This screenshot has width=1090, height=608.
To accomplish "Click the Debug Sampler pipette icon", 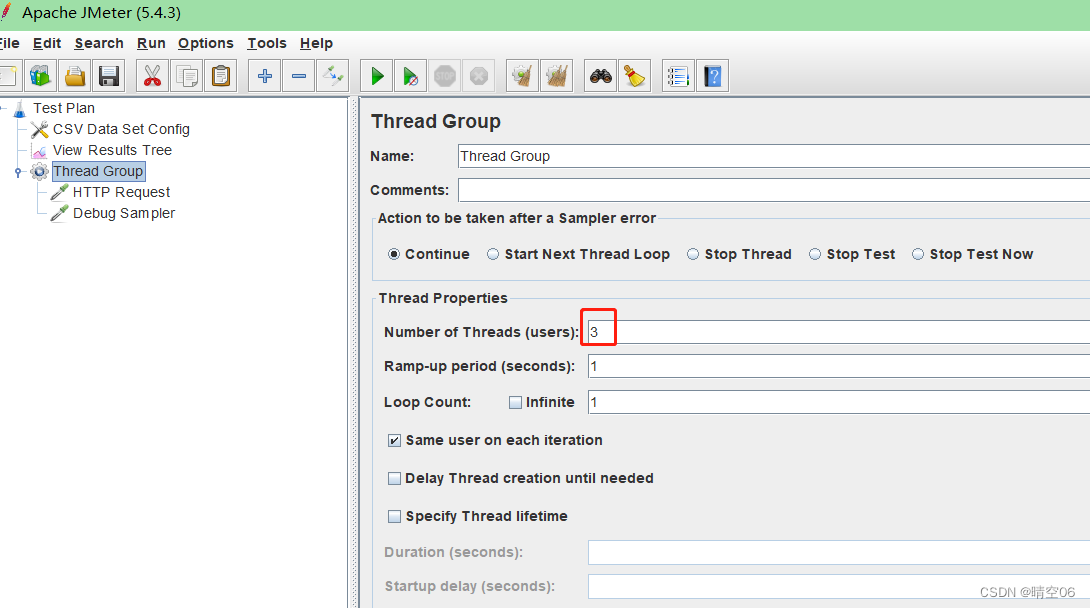I will click(x=60, y=213).
